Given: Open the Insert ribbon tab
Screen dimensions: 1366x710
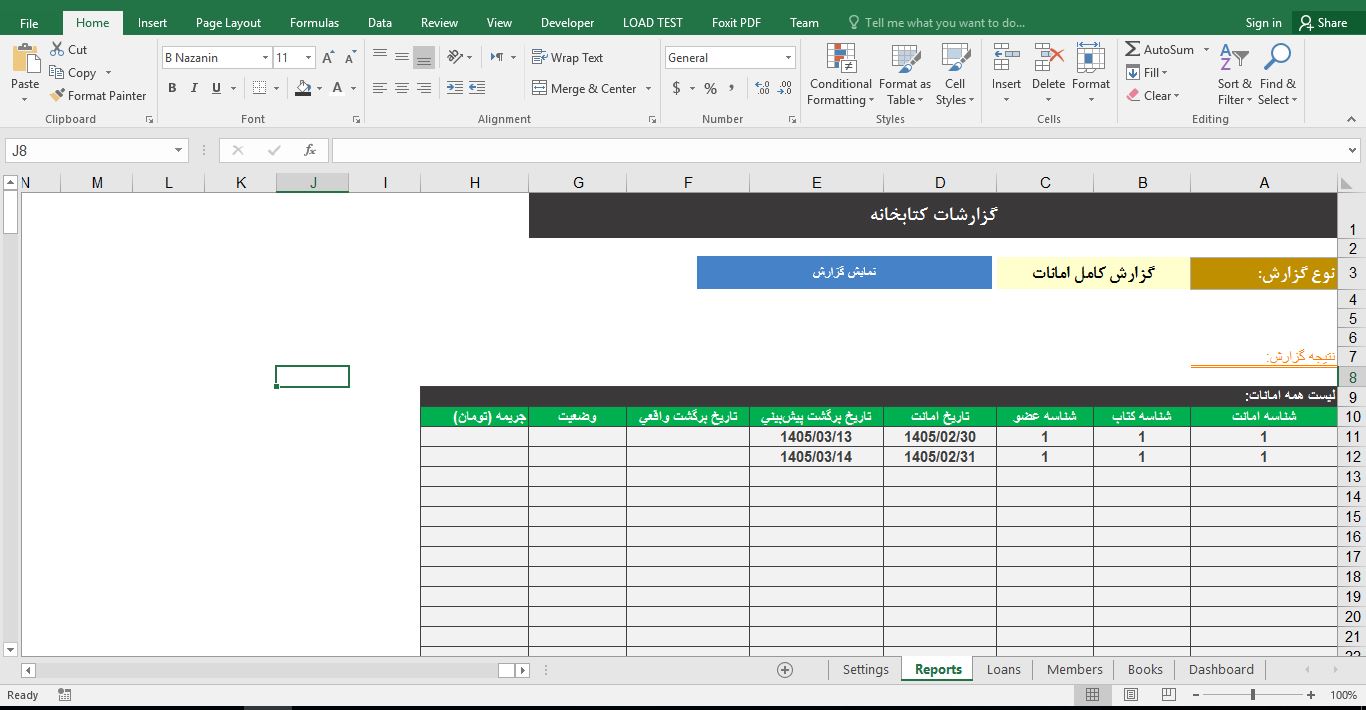Looking at the screenshot, I should (152, 22).
